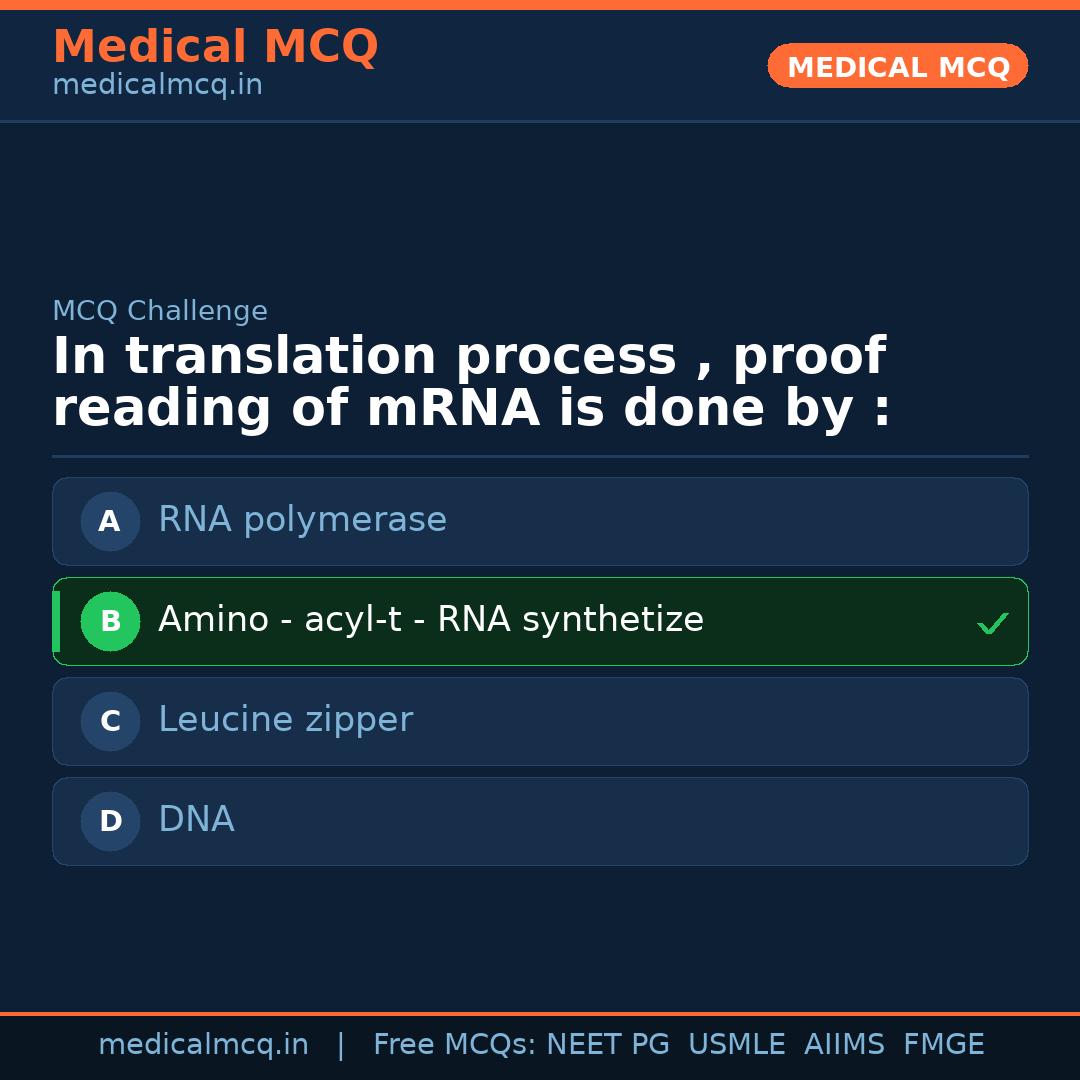This screenshot has height=1080, width=1080.
Task: Click the orange MEDICAL MCQ badge
Action: [897, 66]
